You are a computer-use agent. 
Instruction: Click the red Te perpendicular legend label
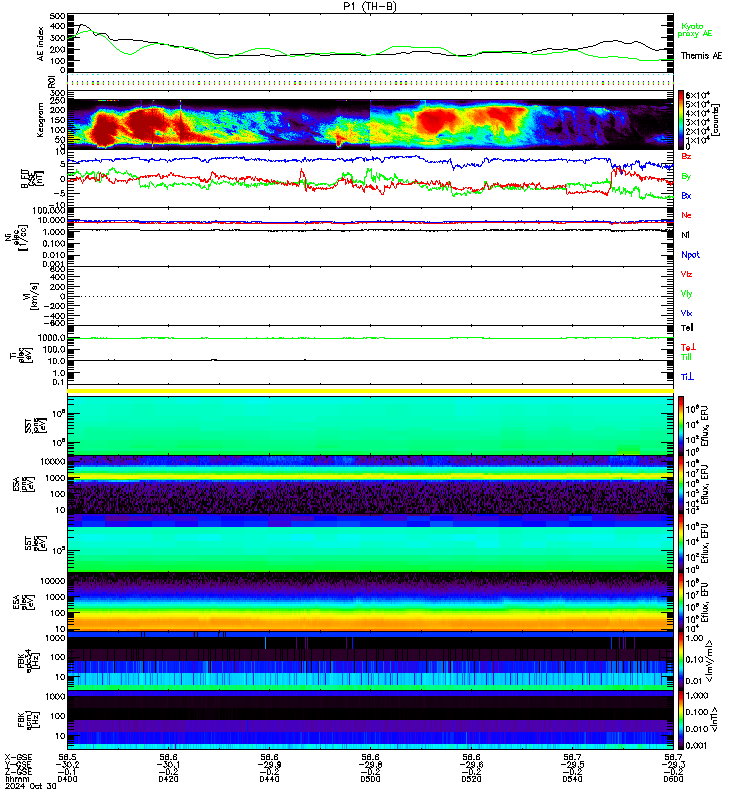688,347
